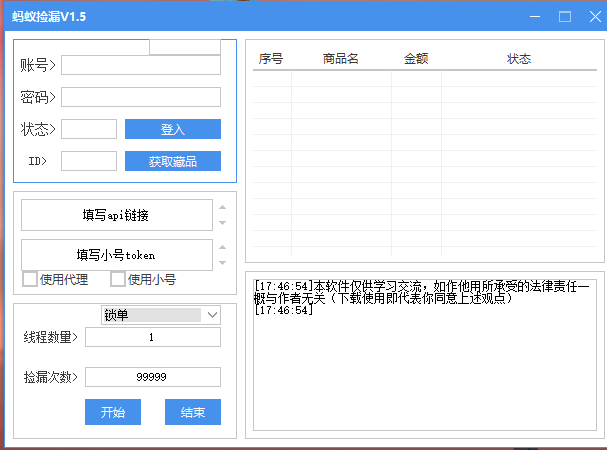Click the 线程数量 field showing 1
This screenshot has height=450, width=607.
[153, 337]
